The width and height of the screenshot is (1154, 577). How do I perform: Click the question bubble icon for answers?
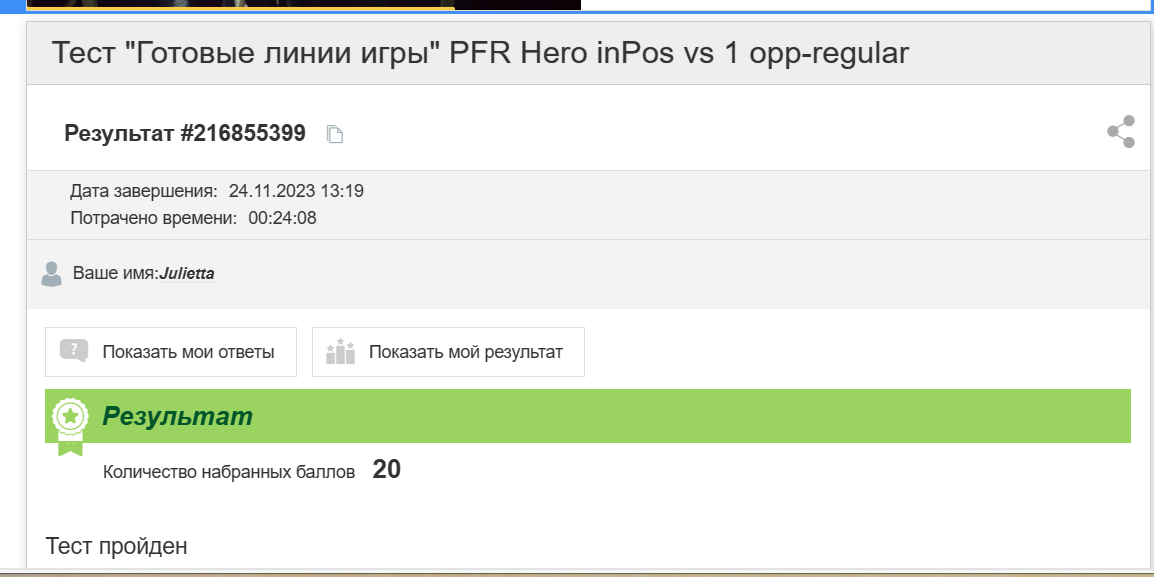tap(74, 351)
